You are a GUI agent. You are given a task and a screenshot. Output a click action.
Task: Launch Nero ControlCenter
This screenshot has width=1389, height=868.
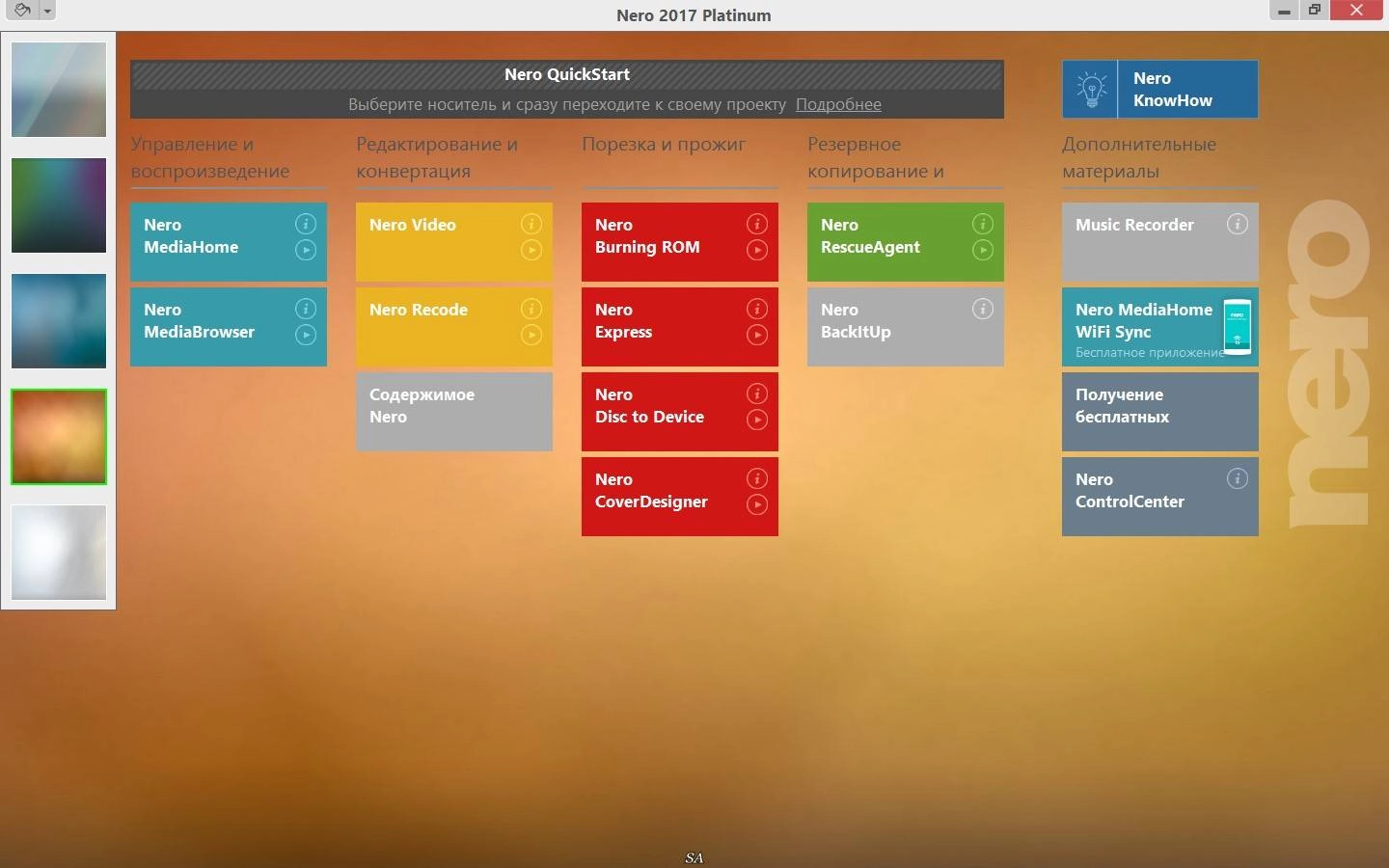(1160, 497)
